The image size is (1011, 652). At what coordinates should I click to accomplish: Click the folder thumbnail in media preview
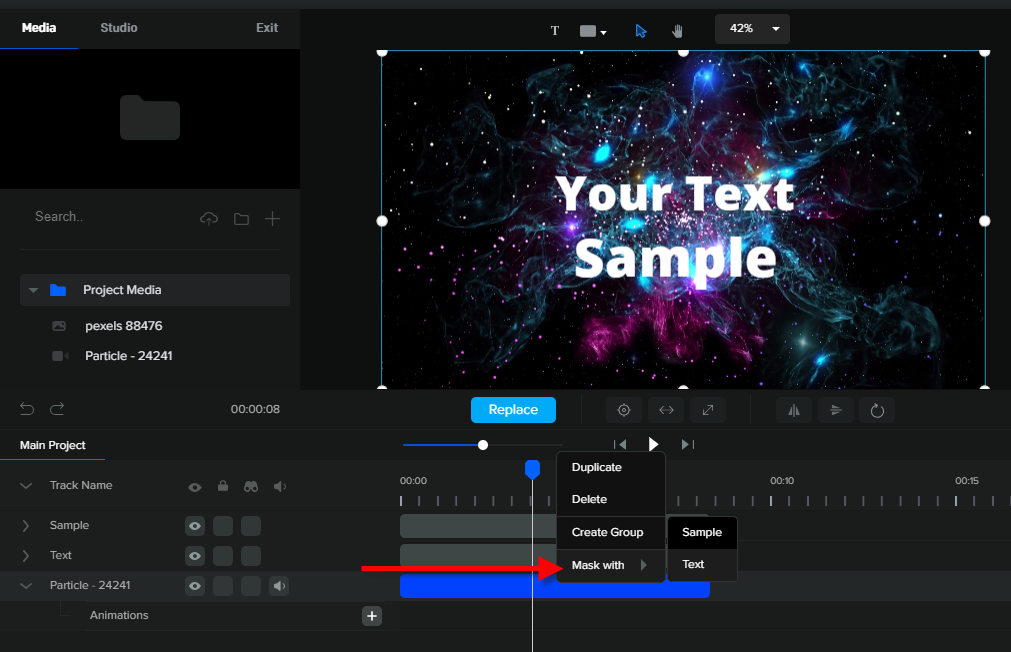pyautogui.click(x=150, y=117)
